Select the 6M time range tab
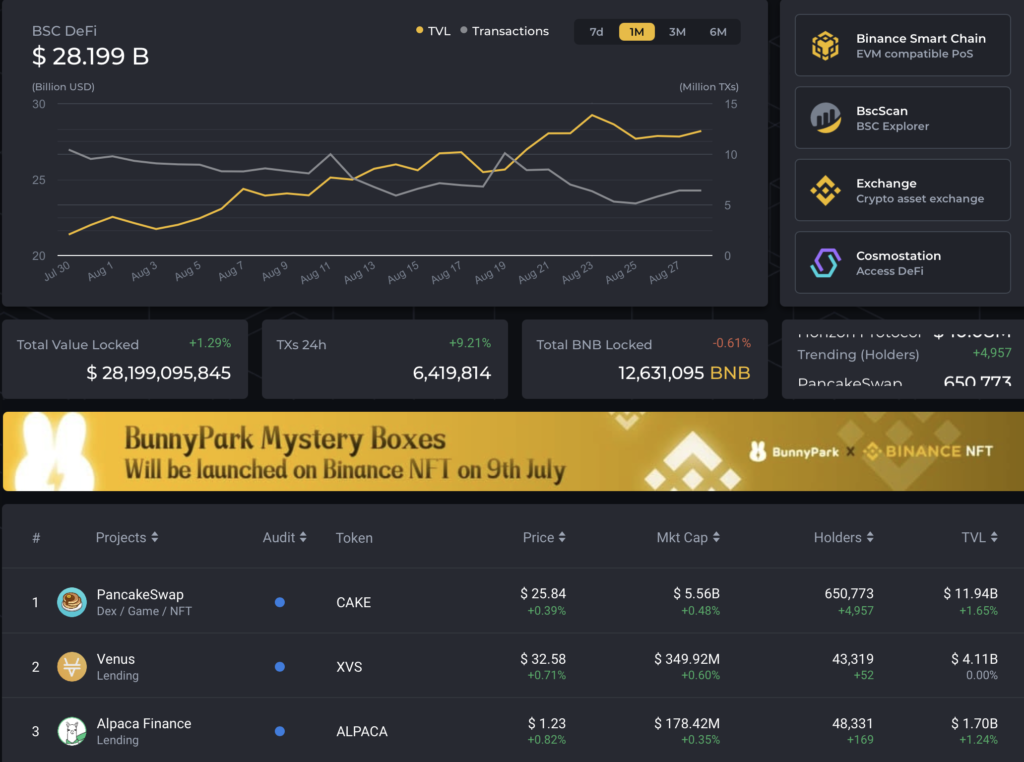 [718, 31]
